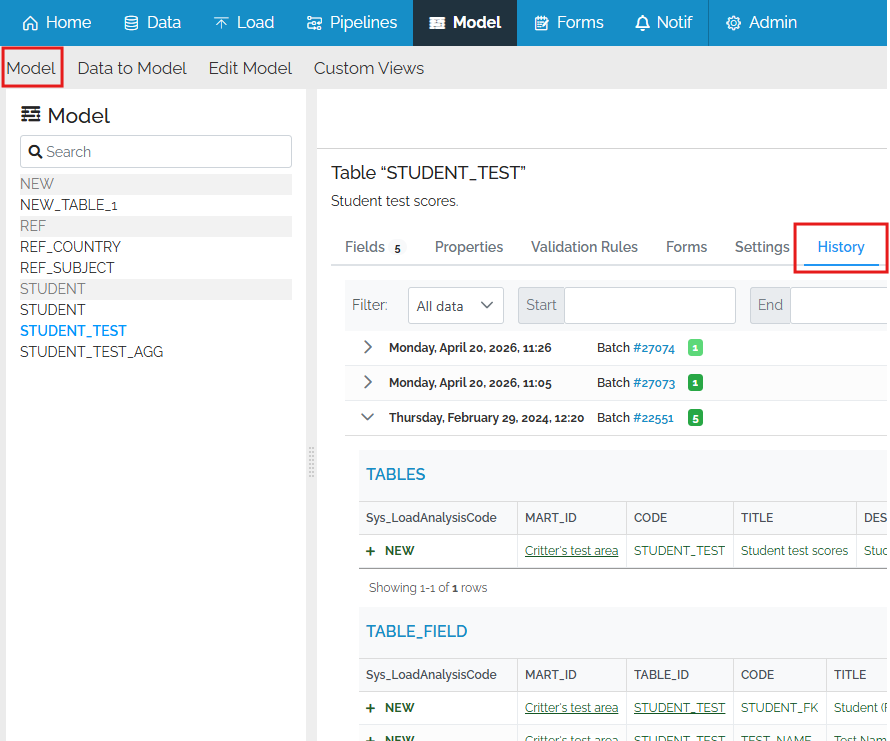Open the Admin menu

pos(761,23)
